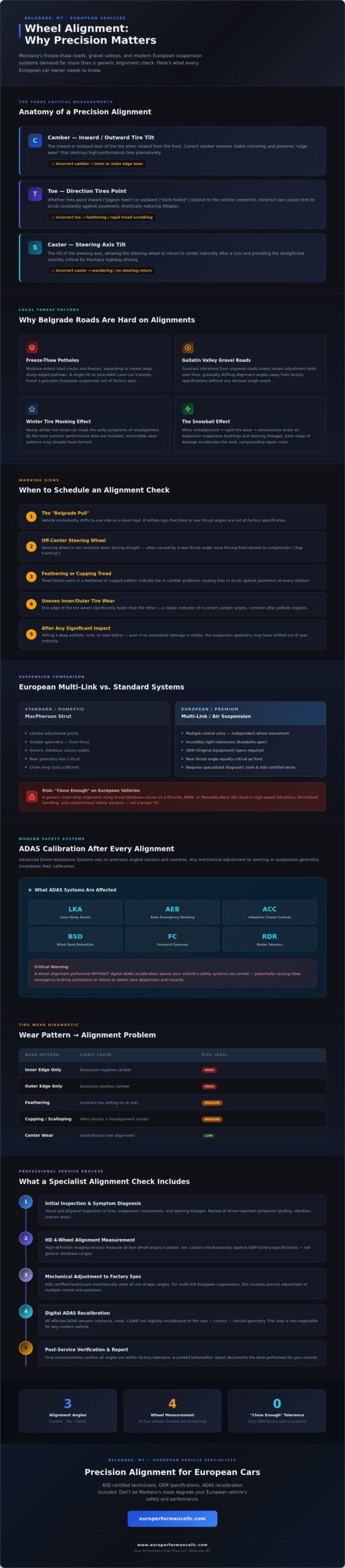Image resolution: width=345 pixels, height=1568 pixels.
Task: Click step 4 Digital ADAS Recalibration marker
Action: coord(26,1312)
